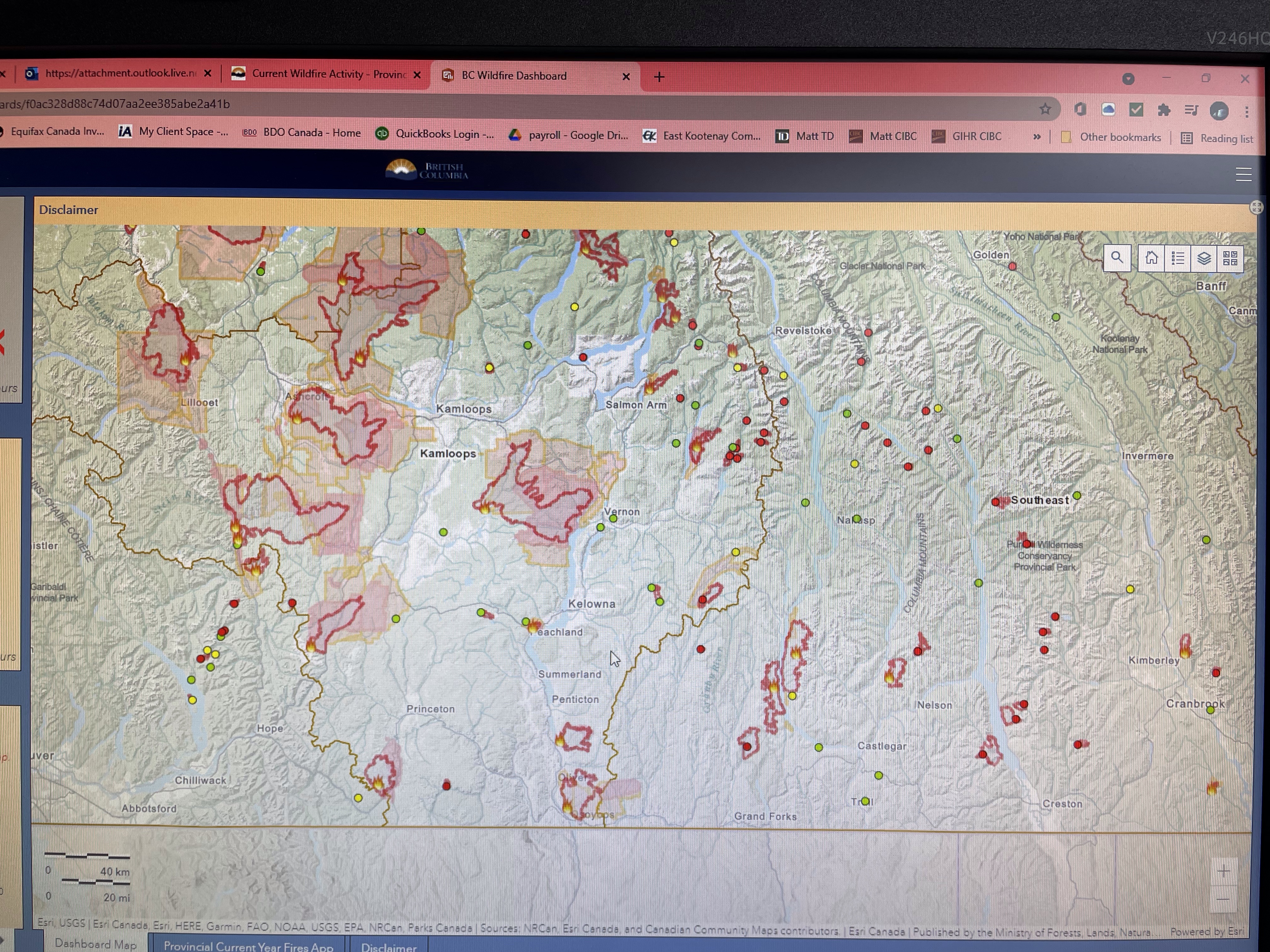
Task: Expand hidden bookmarks chevron
Action: 1036,137
